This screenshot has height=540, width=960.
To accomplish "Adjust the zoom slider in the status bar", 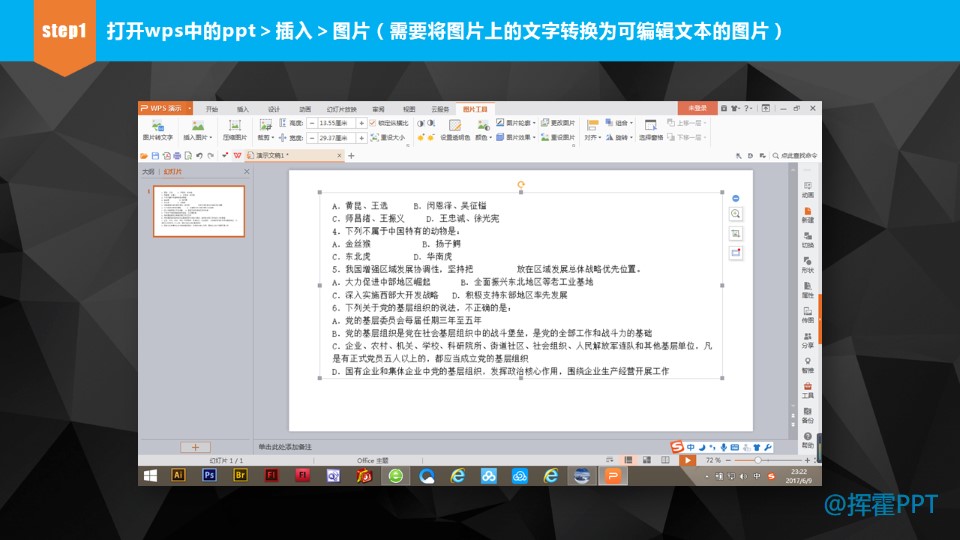I will click(757, 460).
